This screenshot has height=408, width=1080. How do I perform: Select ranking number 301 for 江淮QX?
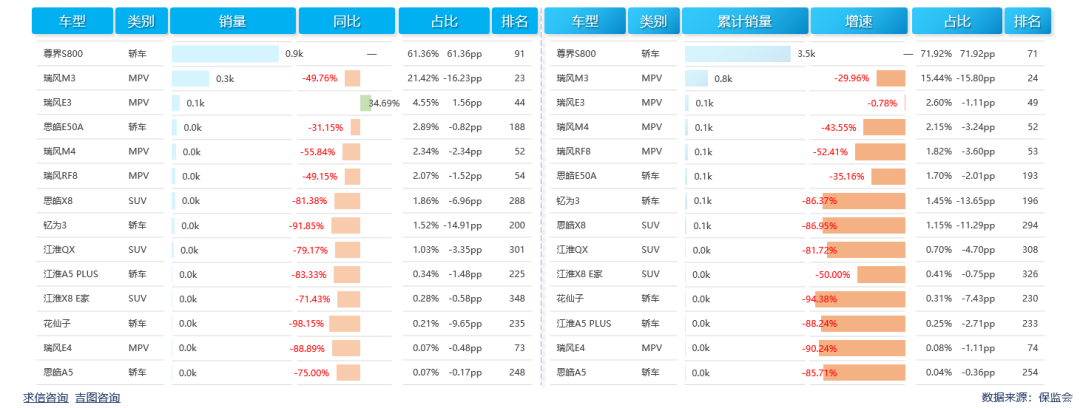point(517,250)
